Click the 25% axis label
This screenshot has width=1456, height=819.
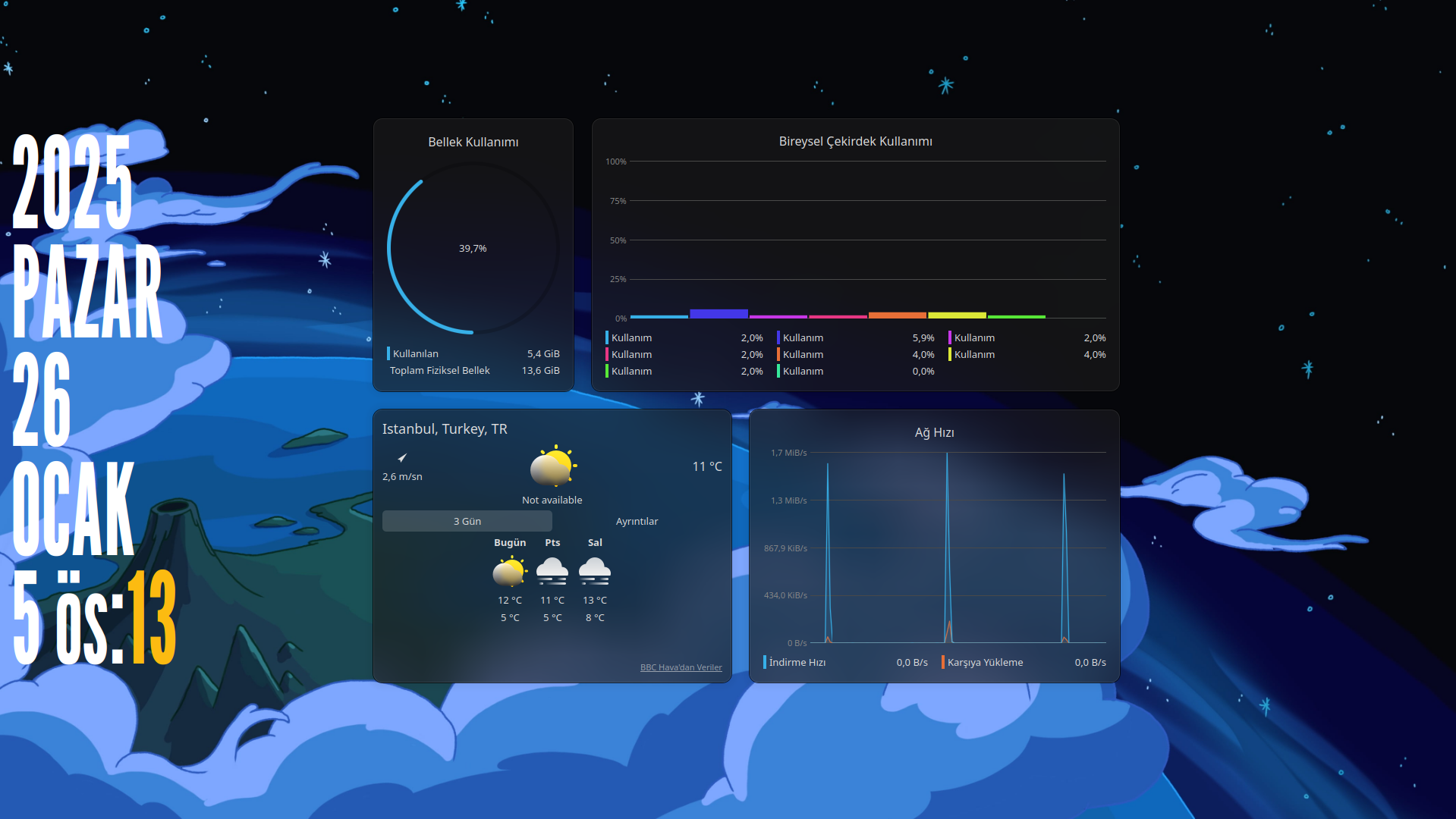[618, 279]
